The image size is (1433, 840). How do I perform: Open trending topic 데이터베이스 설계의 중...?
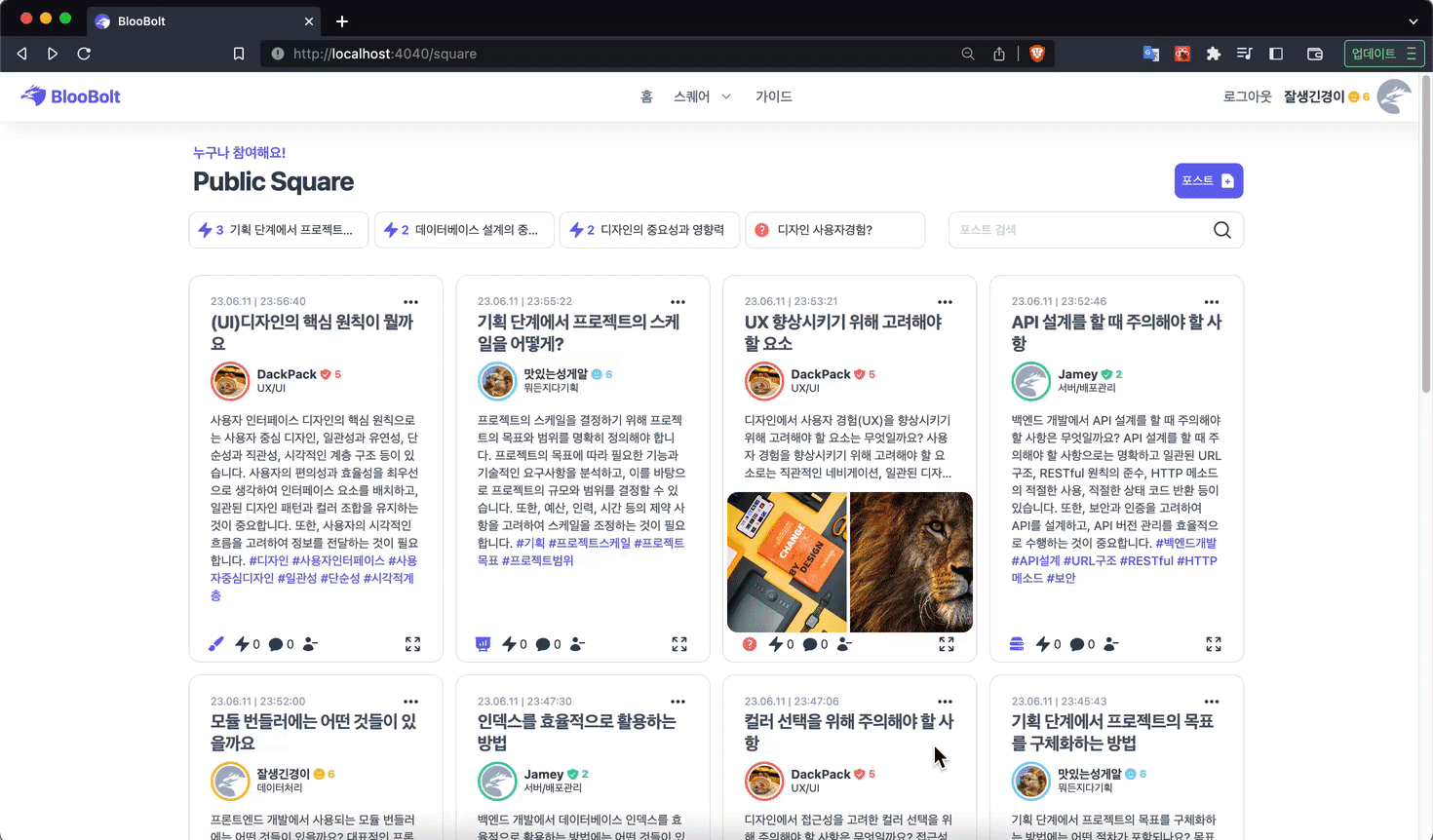[464, 230]
